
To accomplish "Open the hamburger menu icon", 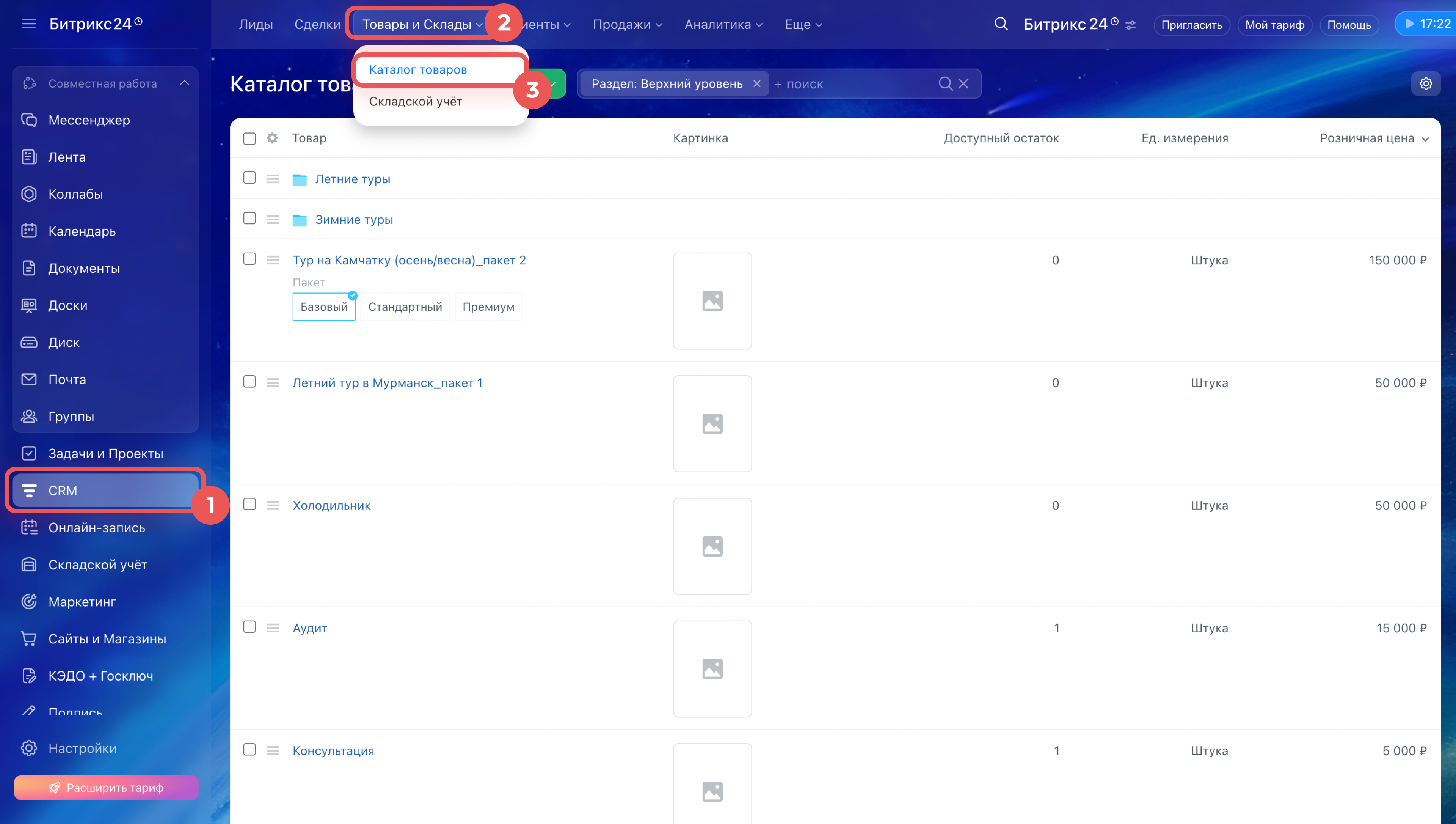I will coord(28,24).
